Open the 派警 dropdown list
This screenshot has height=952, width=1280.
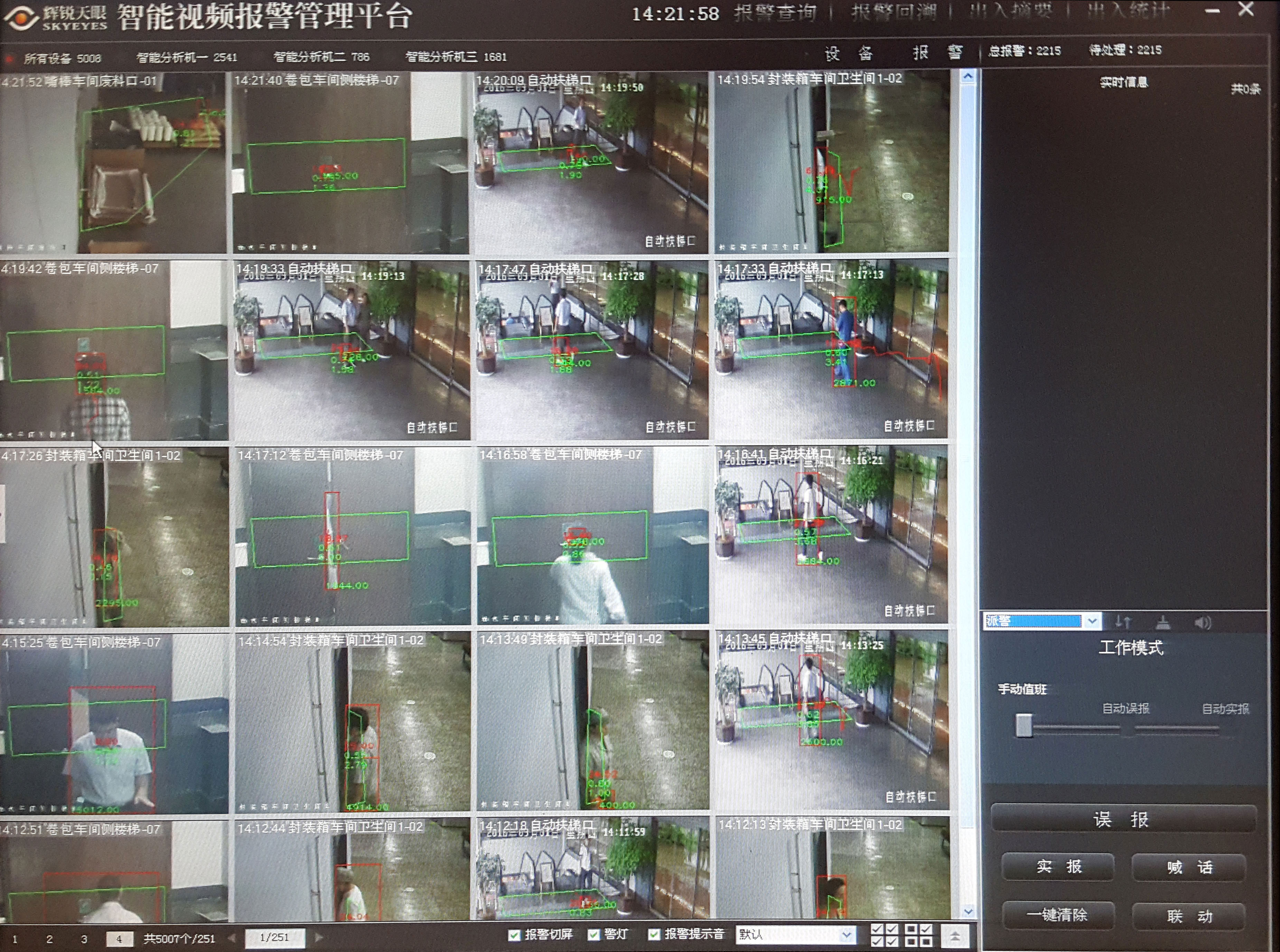1092,621
